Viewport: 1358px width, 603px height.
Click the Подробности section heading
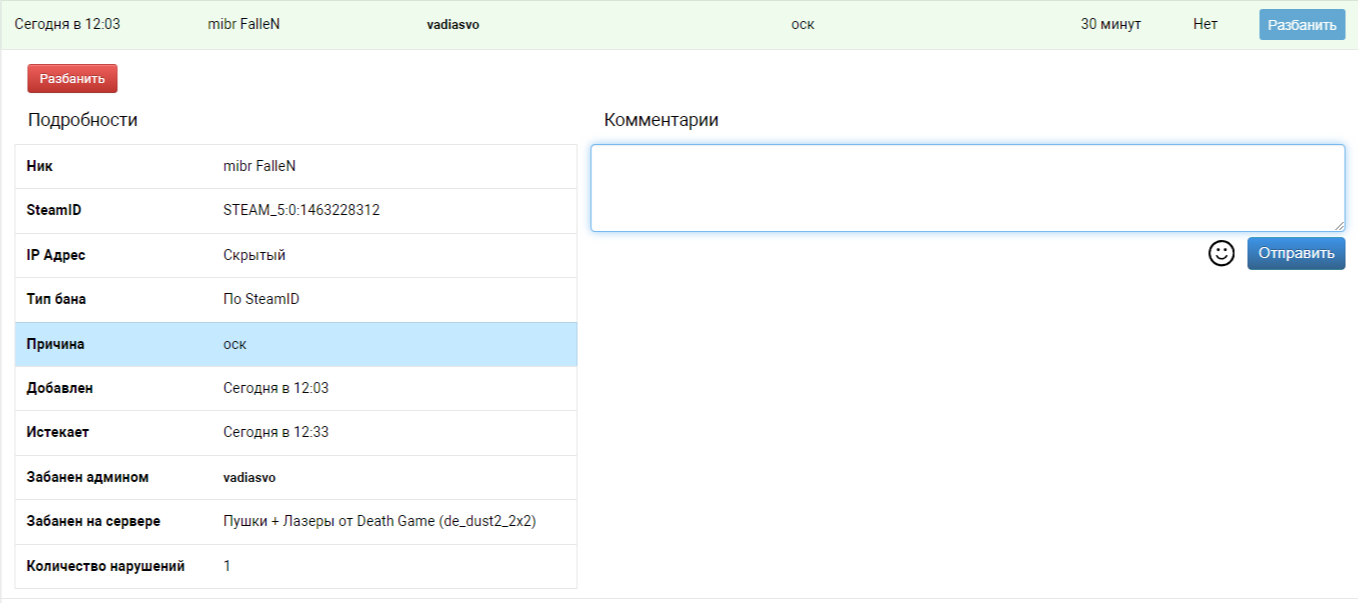(83, 120)
